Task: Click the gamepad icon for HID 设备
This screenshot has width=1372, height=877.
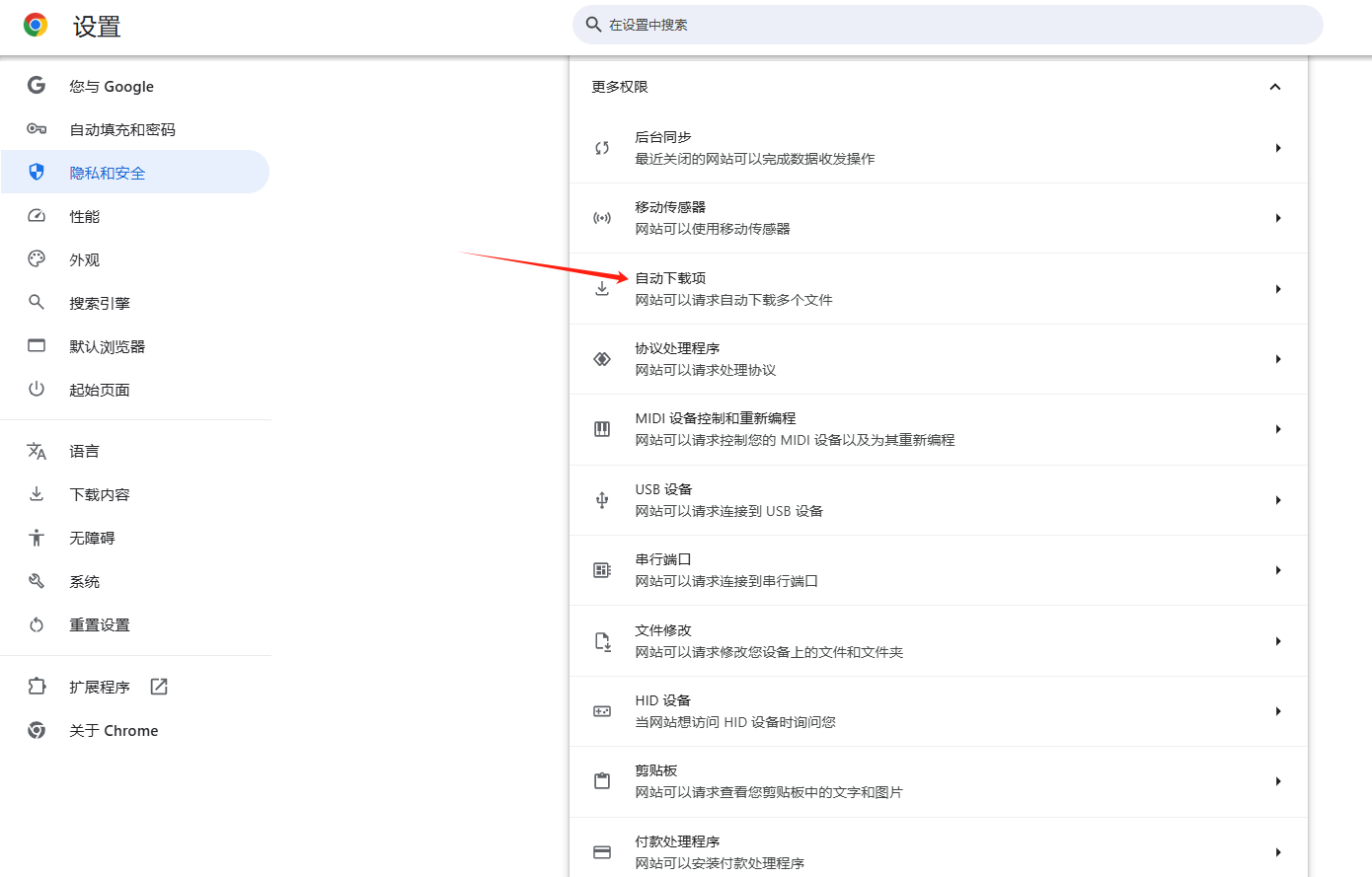Action: 602,711
